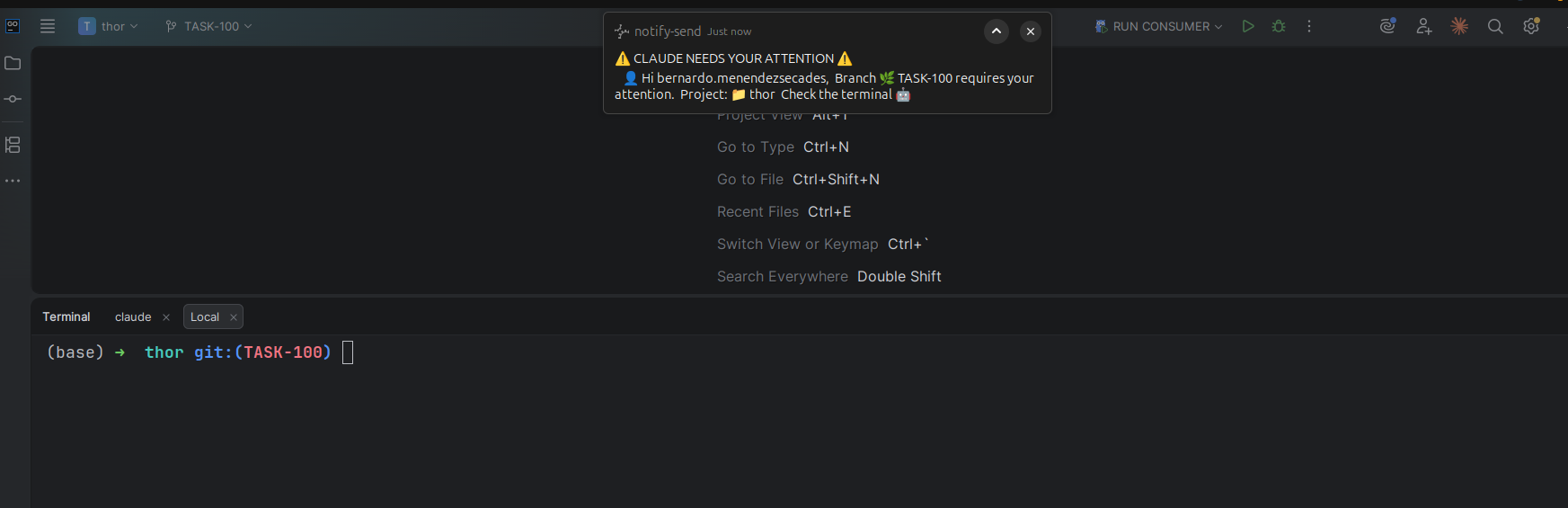This screenshot has height=508, width=1568.
Task: Open the GoLand application icon menu
Action: click(x=13, y=26)
